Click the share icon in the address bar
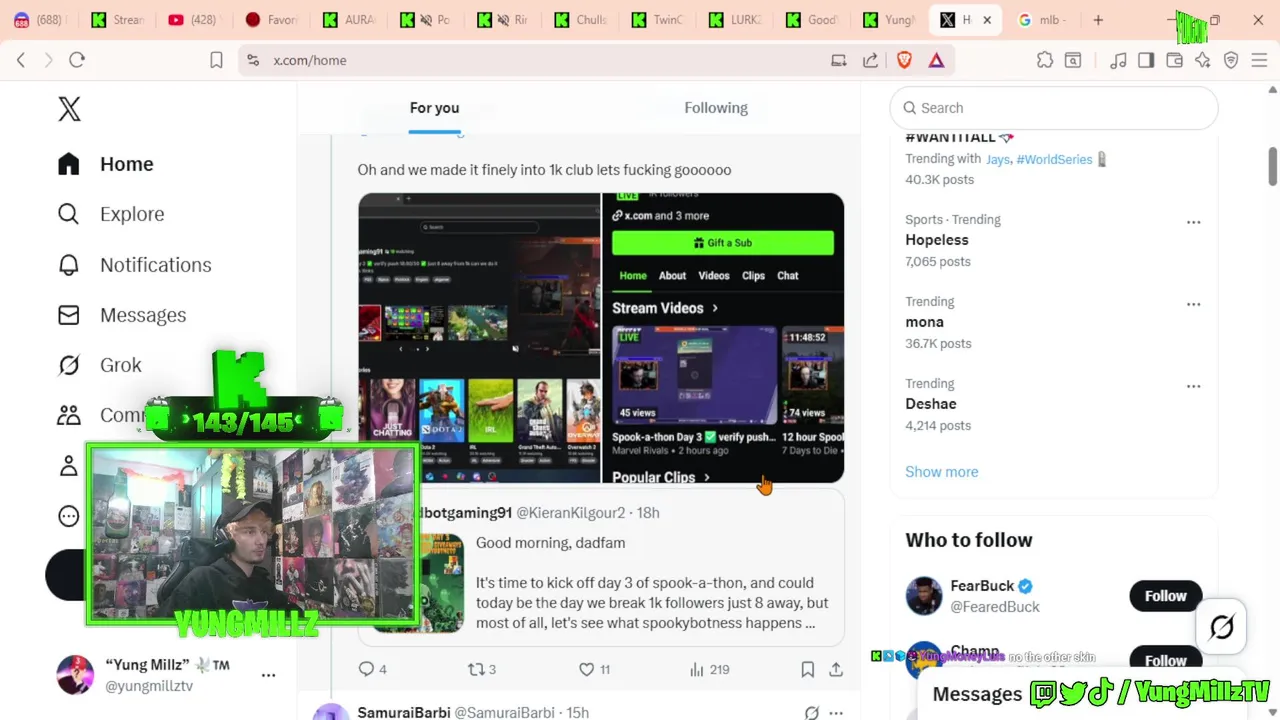The width and height of the screenshot is (1280, 720). [x=871, y=60]
